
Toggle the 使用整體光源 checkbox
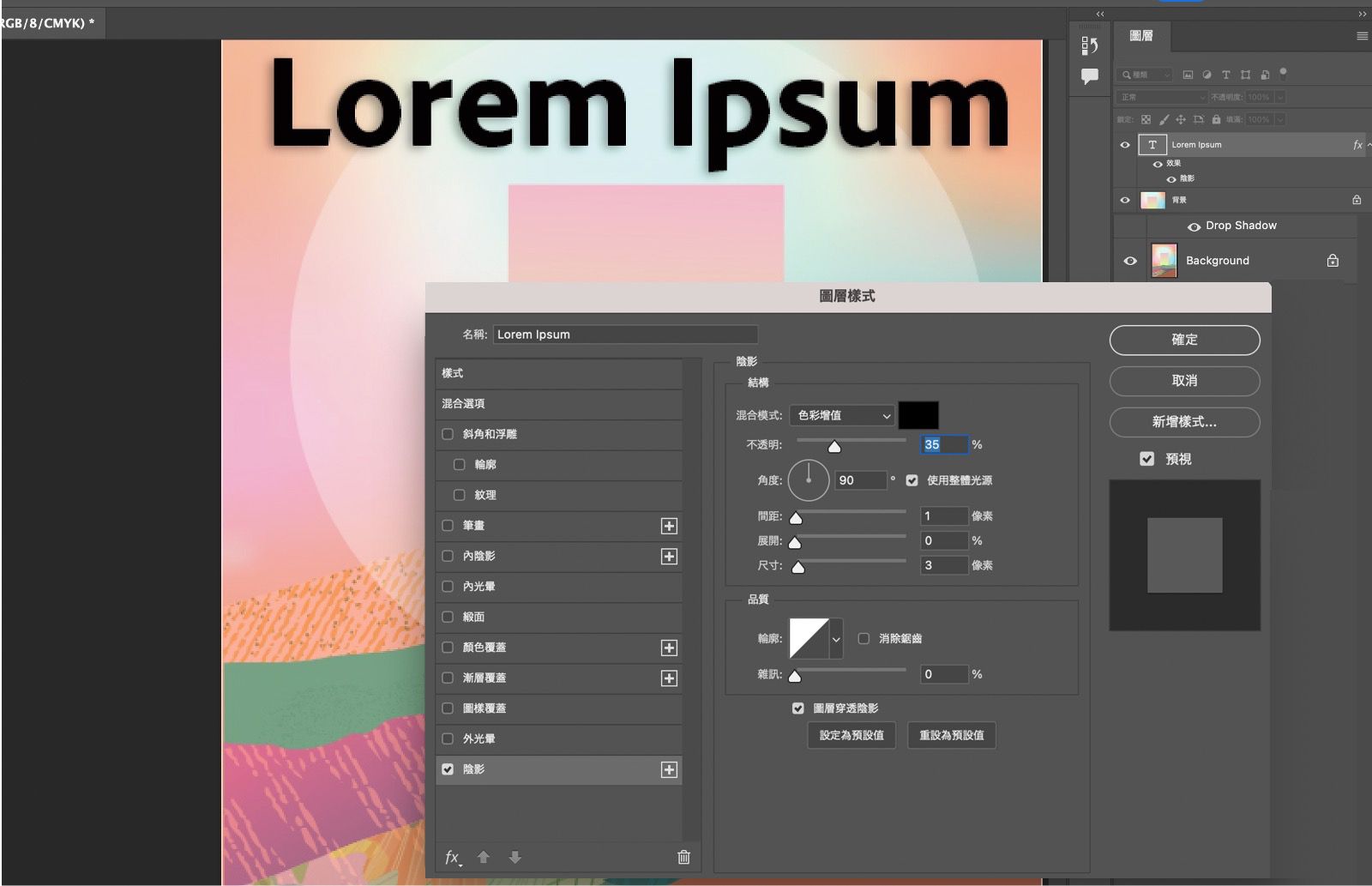coord(912,480)
